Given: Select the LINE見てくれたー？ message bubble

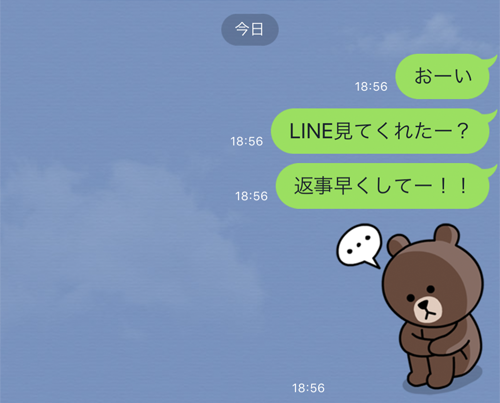Looking at the screenshot, I should (x=383, y=131).
